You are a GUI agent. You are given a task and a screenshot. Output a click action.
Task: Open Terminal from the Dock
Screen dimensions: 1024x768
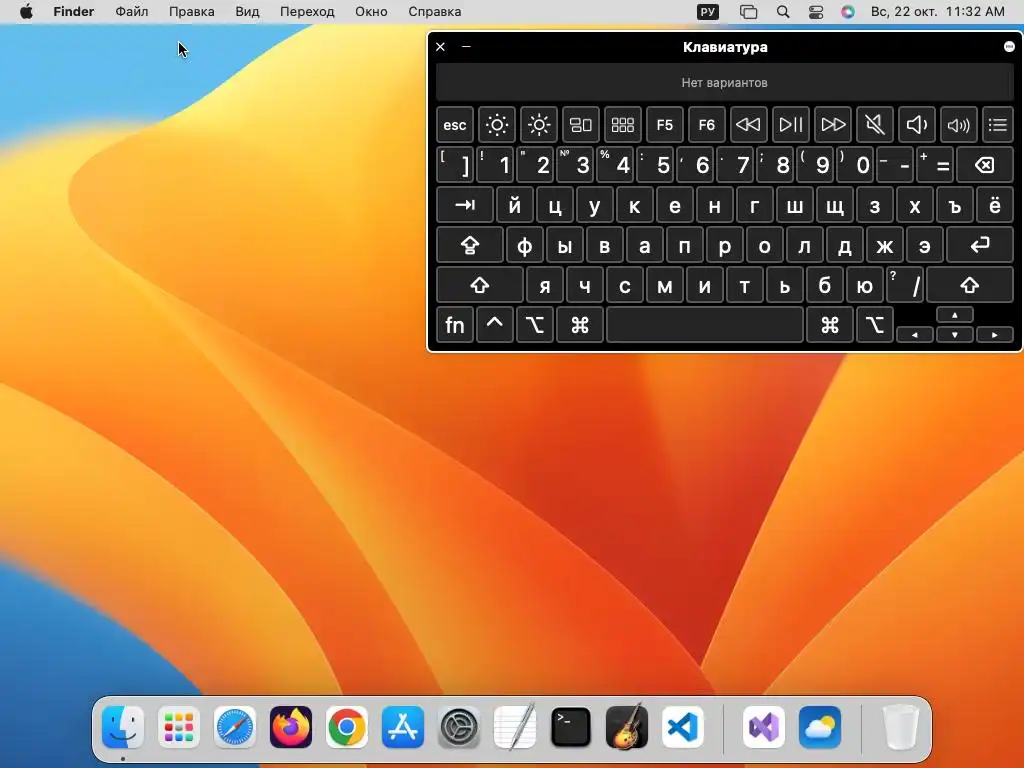click(571, 727)
